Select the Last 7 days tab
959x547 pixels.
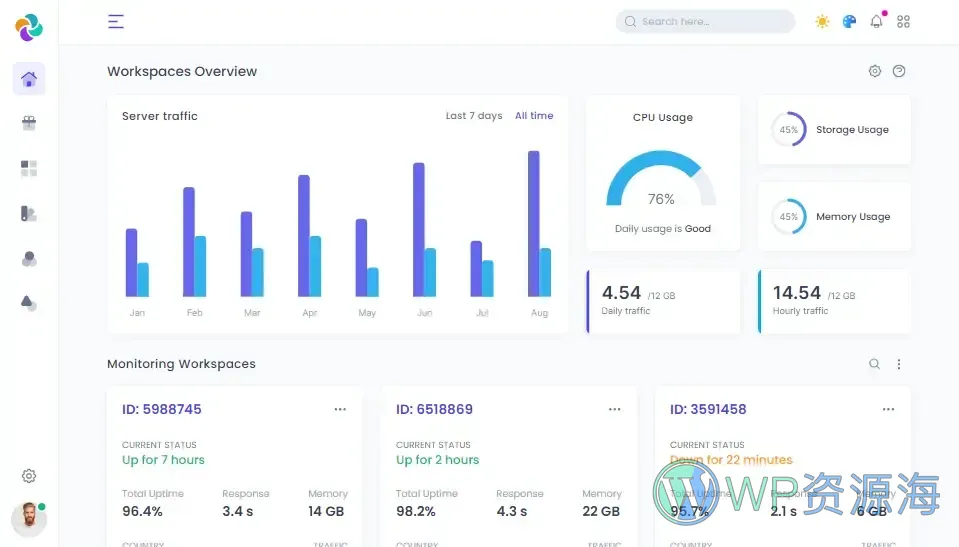(x=473, y=116)
